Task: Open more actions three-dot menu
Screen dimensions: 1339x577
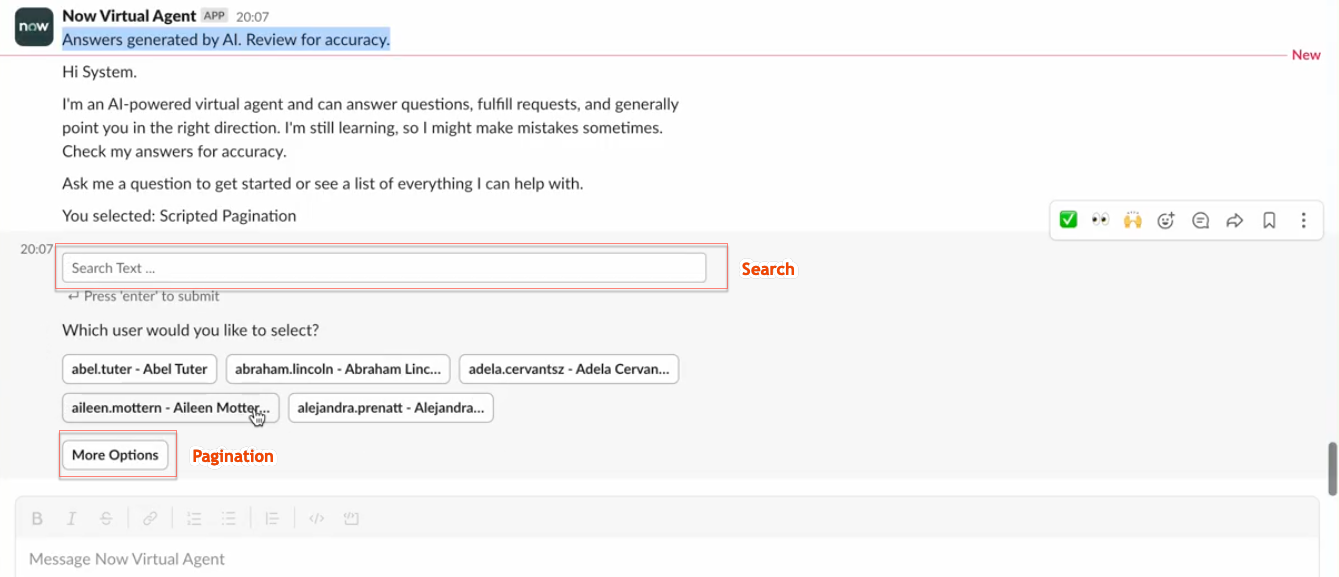Action: point(1303,221)
